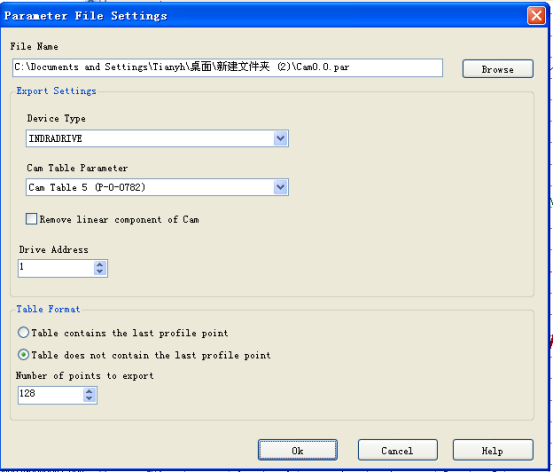
Task: Select Table contains the last profile point
Action: (x=23, y=332)
